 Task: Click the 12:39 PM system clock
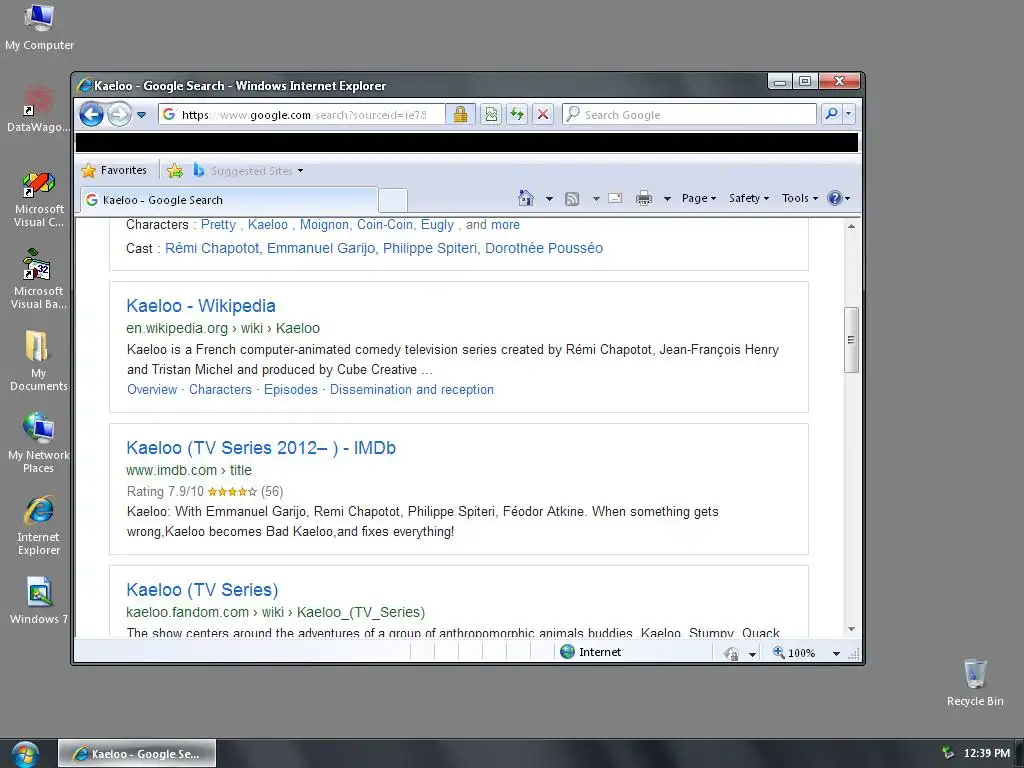pos(986,754)
